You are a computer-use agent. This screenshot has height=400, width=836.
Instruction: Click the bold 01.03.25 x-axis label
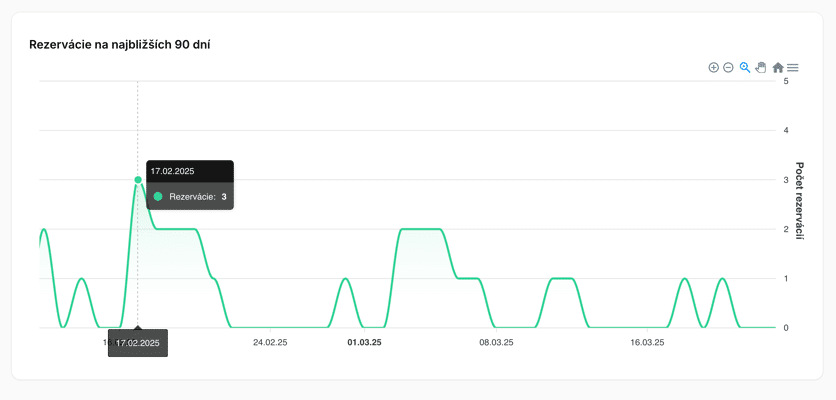tap(364, 342)
